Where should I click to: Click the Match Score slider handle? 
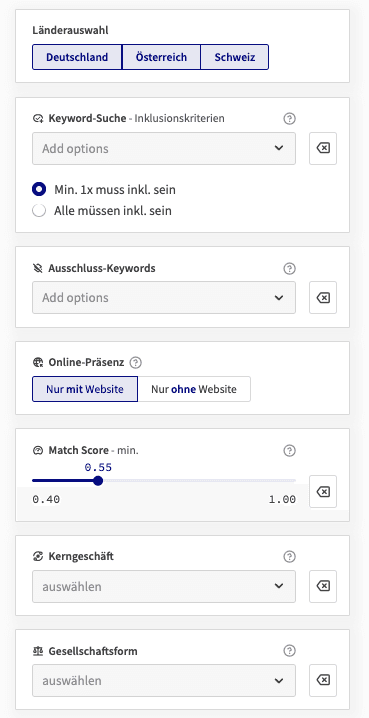point(98,481)
